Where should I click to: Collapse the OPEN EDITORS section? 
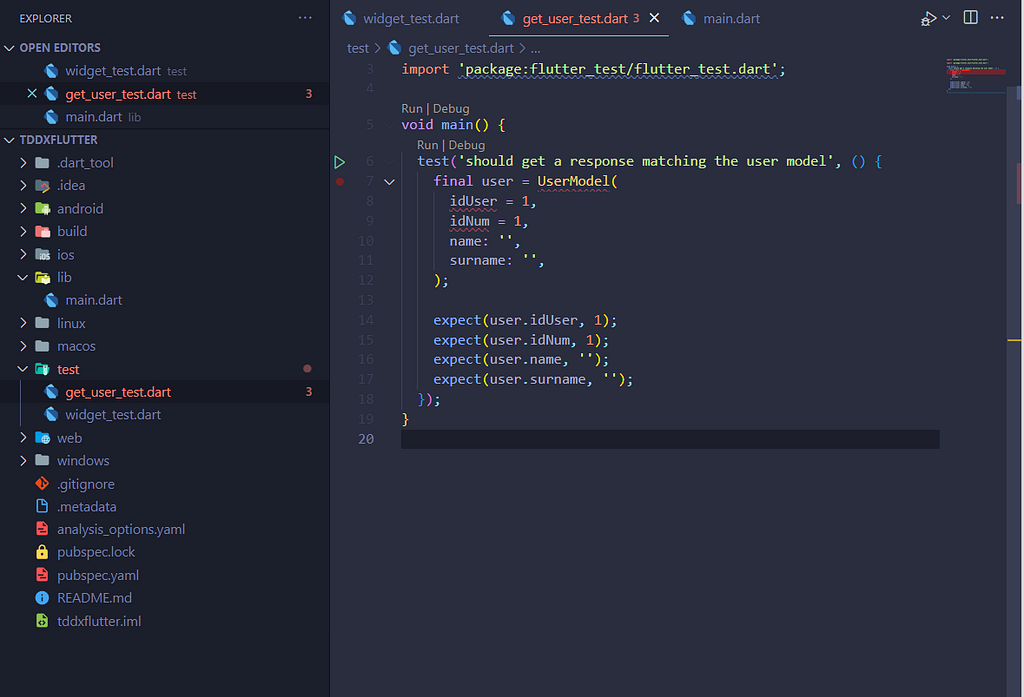click(10, 48)
